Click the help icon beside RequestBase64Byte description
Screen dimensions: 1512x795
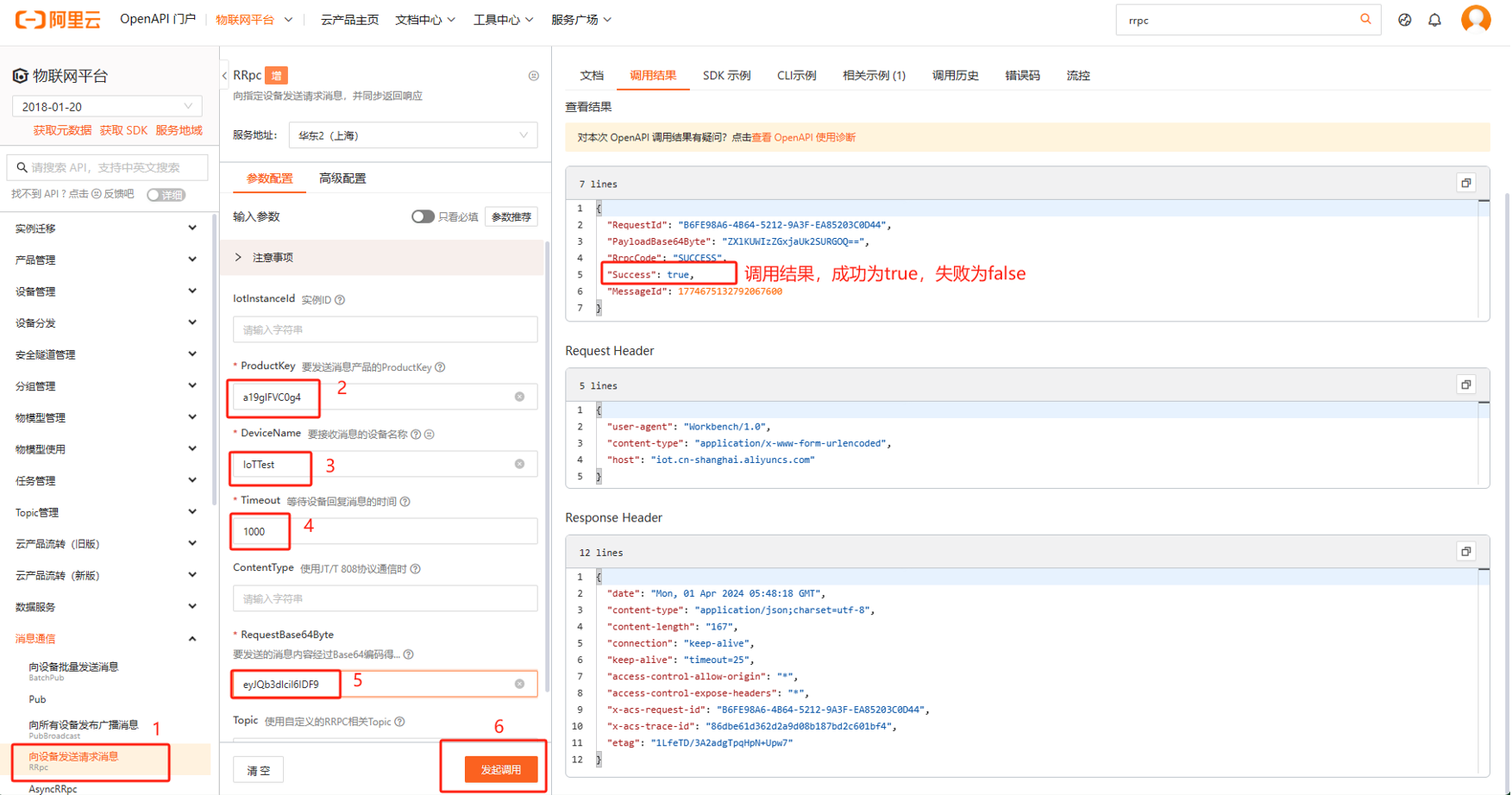pos(408,654)
